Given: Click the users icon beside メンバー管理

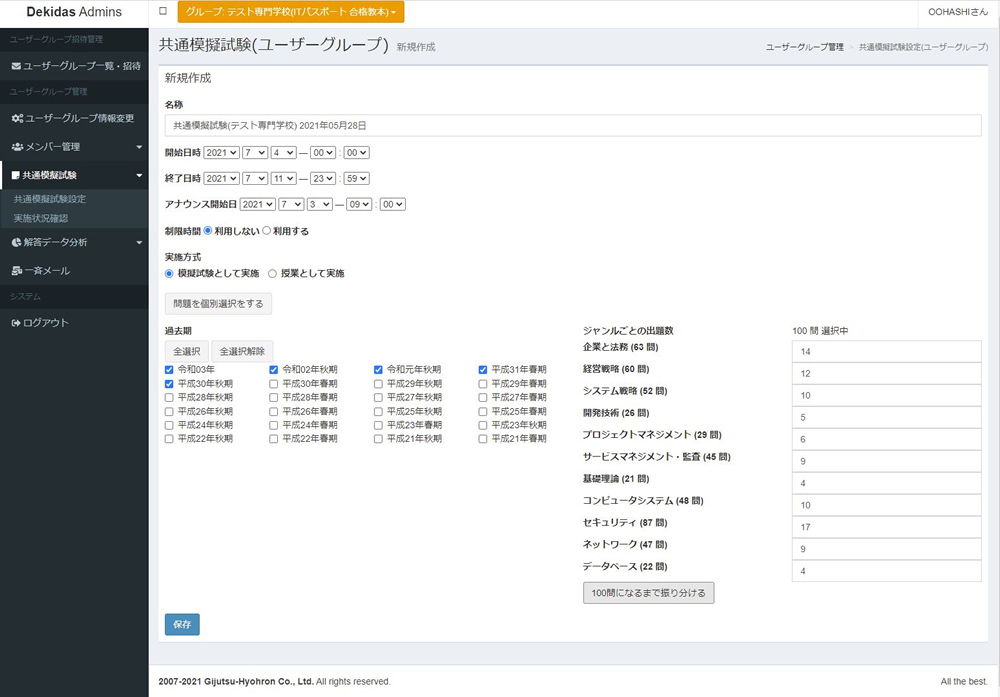Looking at the screenshot, I should (x=17, y=147).
